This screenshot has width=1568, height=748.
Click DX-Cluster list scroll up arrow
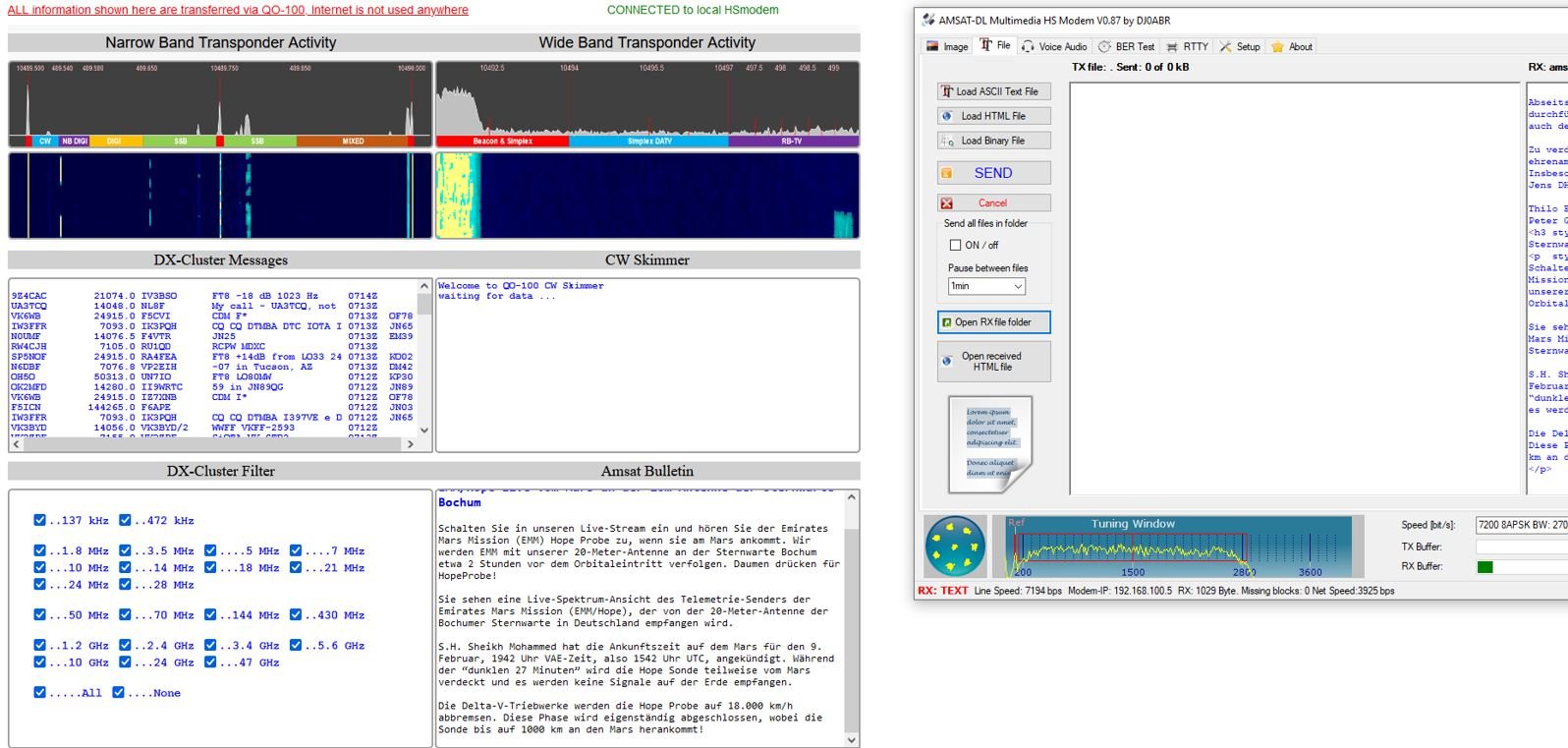[x=424, y=286]
